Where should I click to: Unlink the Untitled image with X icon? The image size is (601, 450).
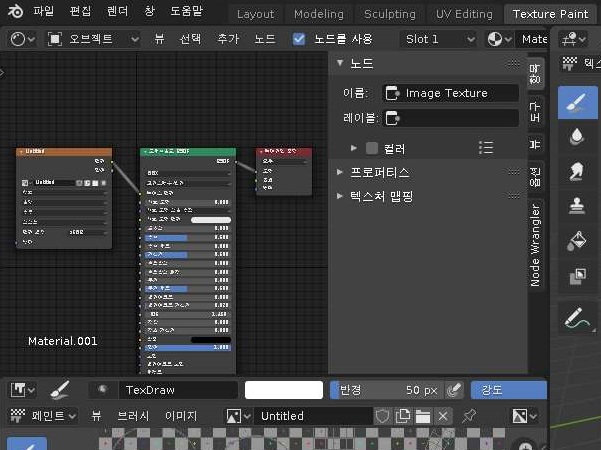point(443,416)
